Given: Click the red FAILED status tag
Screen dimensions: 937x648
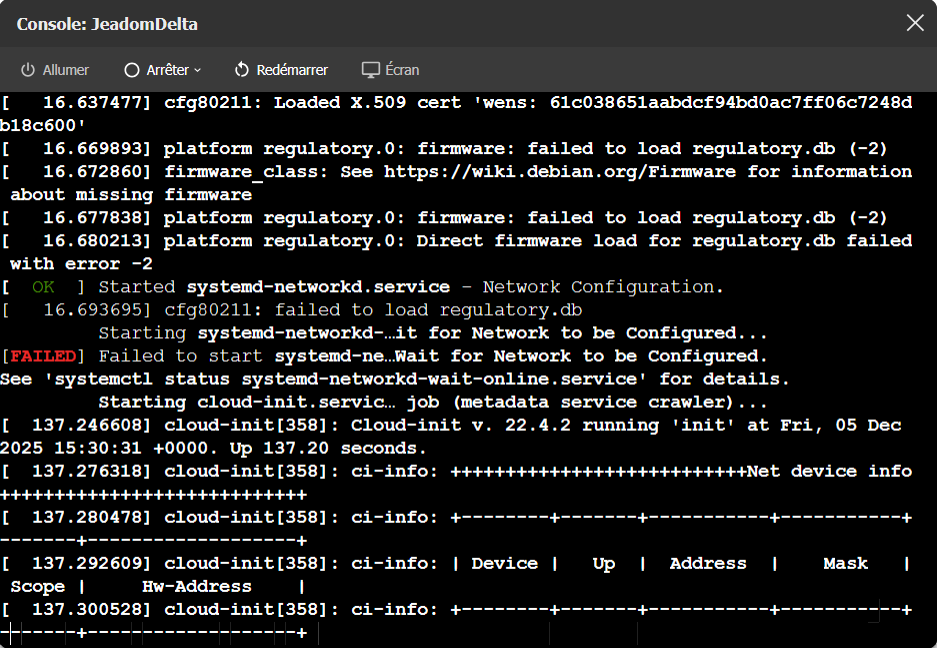Looking at the screenshot, I should click(x=43, y=356).
